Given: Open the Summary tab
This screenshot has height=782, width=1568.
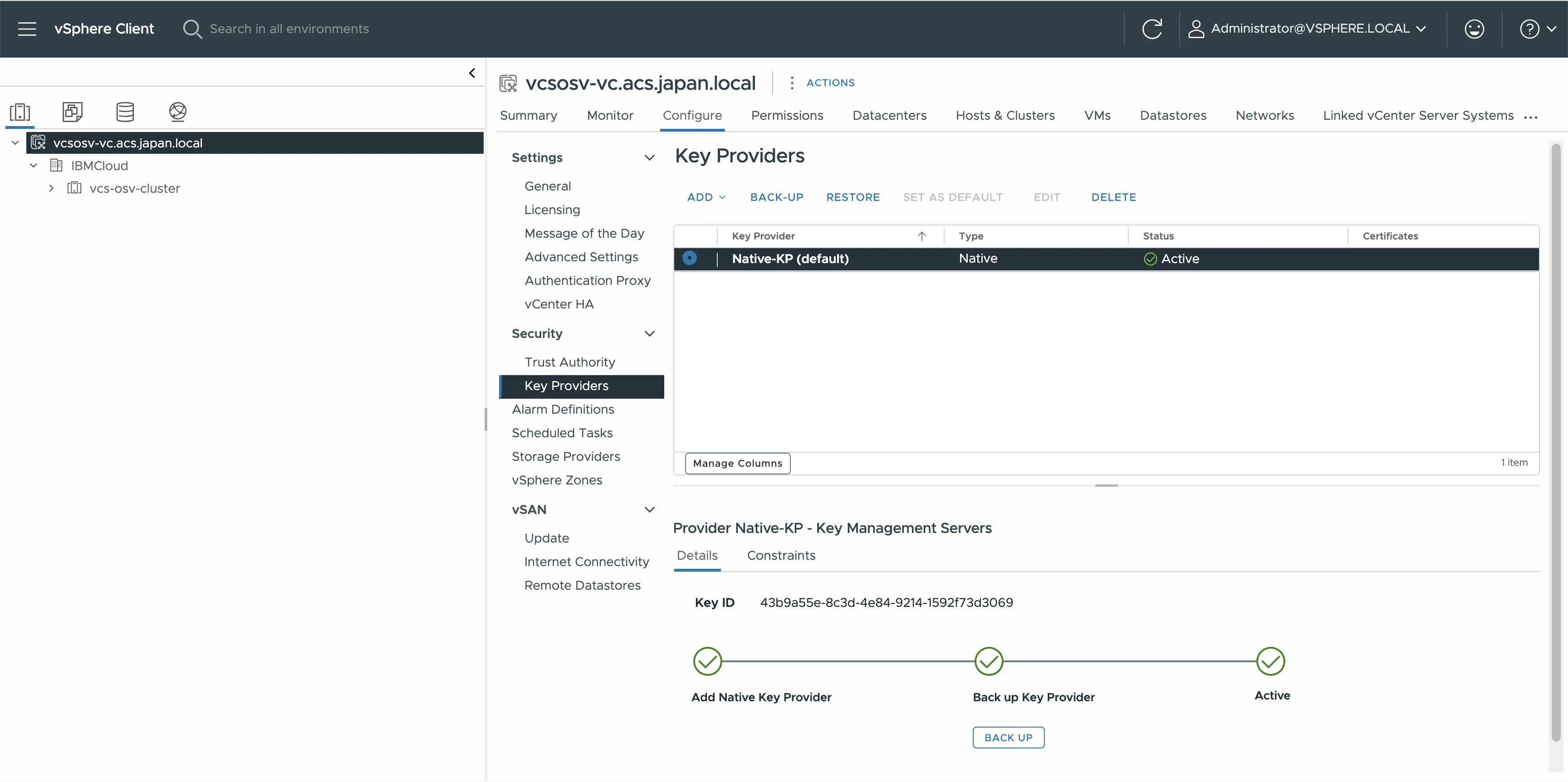Looking at the screenshot, I should click(x=529, y=116).
